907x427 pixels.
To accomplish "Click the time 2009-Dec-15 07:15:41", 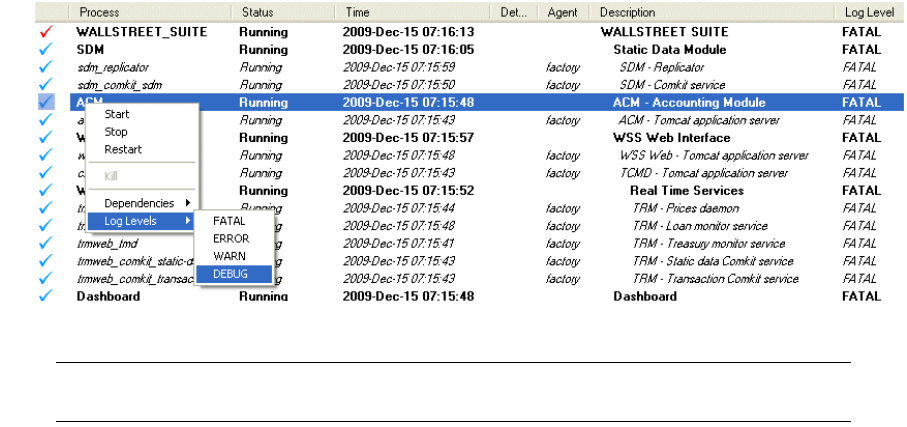I will (x=399, y=244).
